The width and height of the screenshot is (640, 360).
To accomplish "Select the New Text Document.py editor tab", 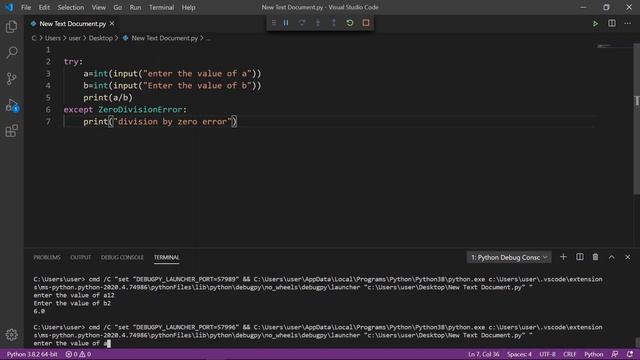I will (73, 24).
